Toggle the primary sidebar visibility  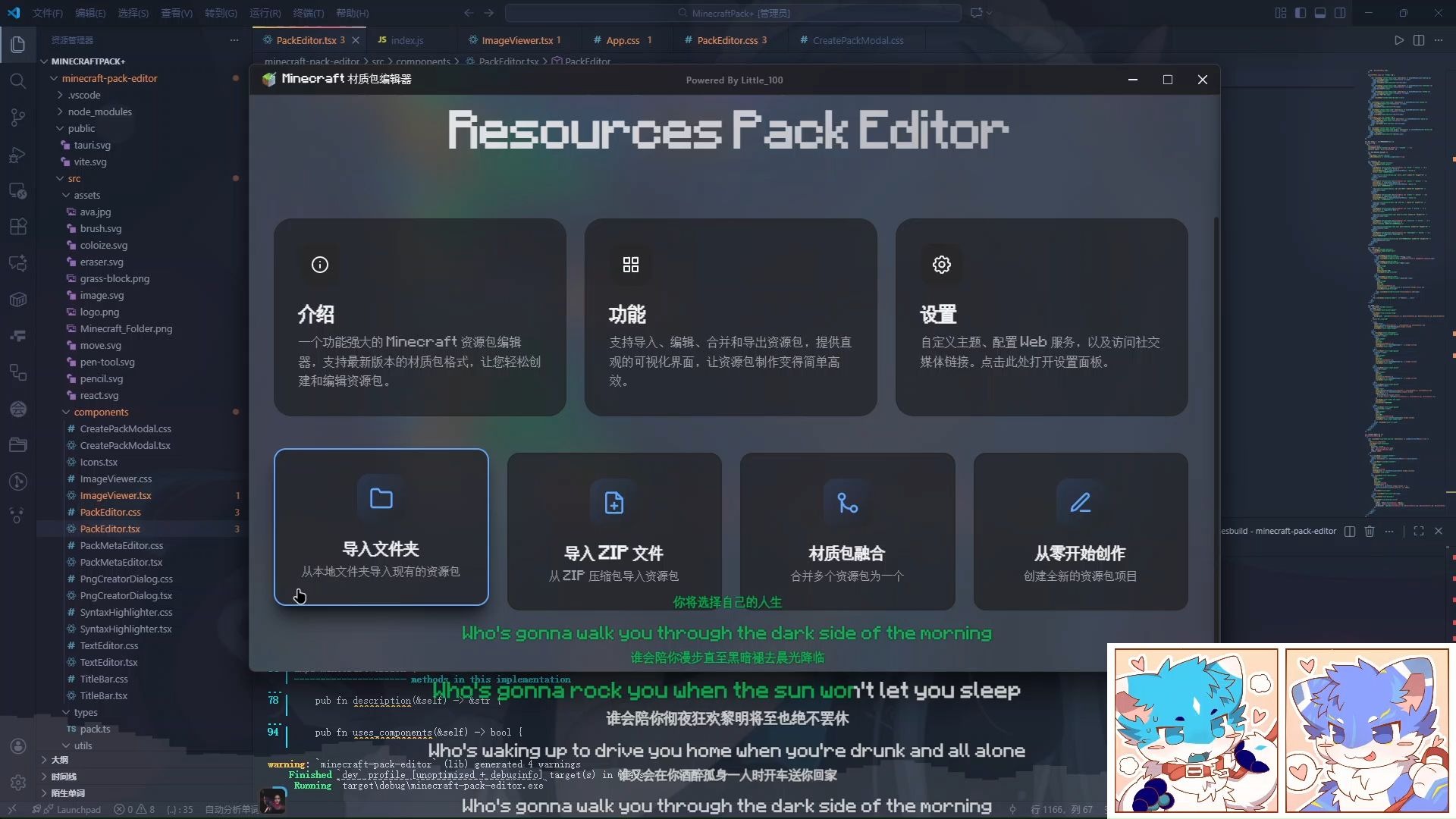point(1300,13)
